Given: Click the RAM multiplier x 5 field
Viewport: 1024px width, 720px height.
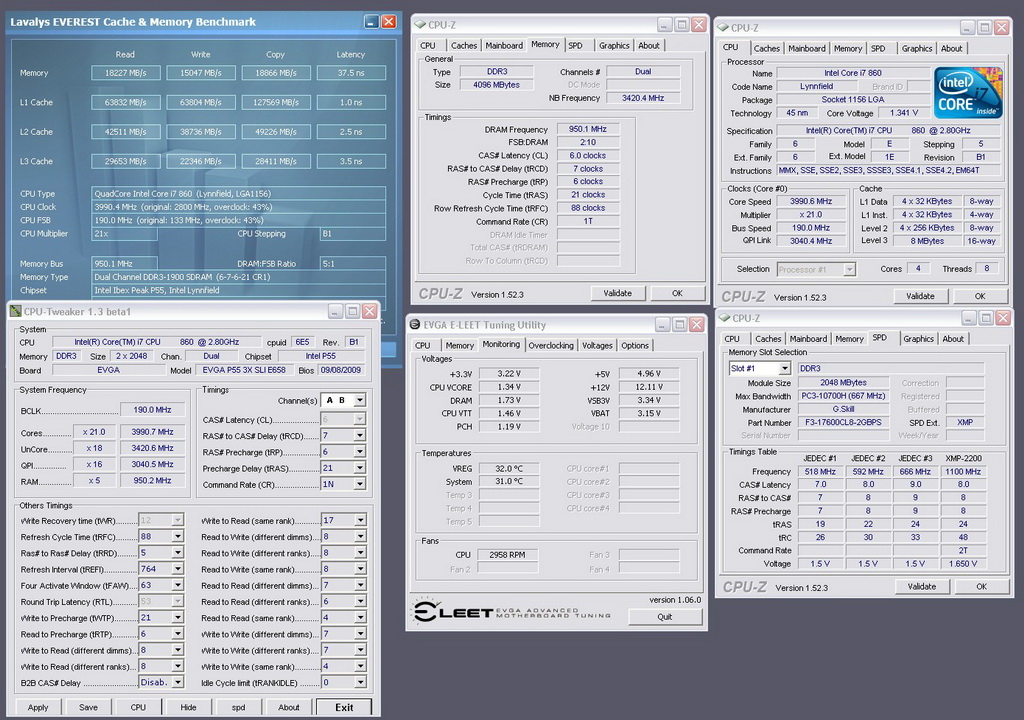Looking at the screenshot, I should click(x=94, y=480).
